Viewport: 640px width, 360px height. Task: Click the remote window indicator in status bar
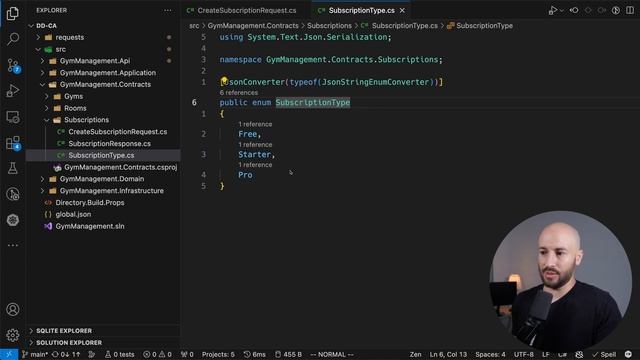pyautogui.click(x=9, y=354)
